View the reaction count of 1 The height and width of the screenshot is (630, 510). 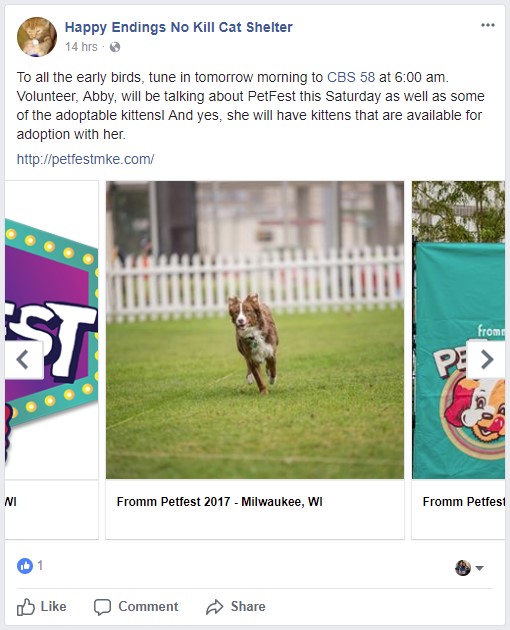tap(40, 566)
